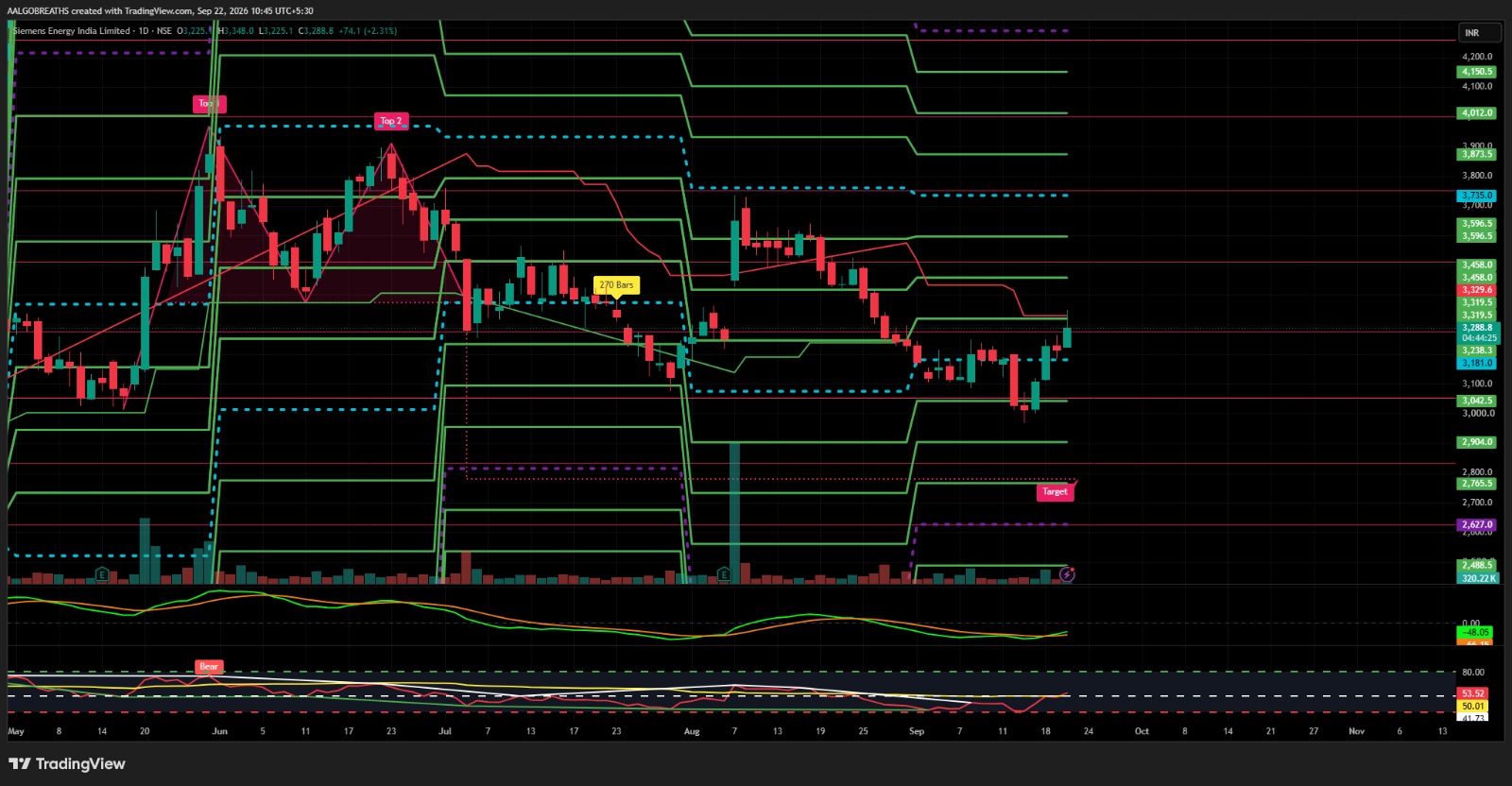Click the pink 'Target' label

[1055, 491]
